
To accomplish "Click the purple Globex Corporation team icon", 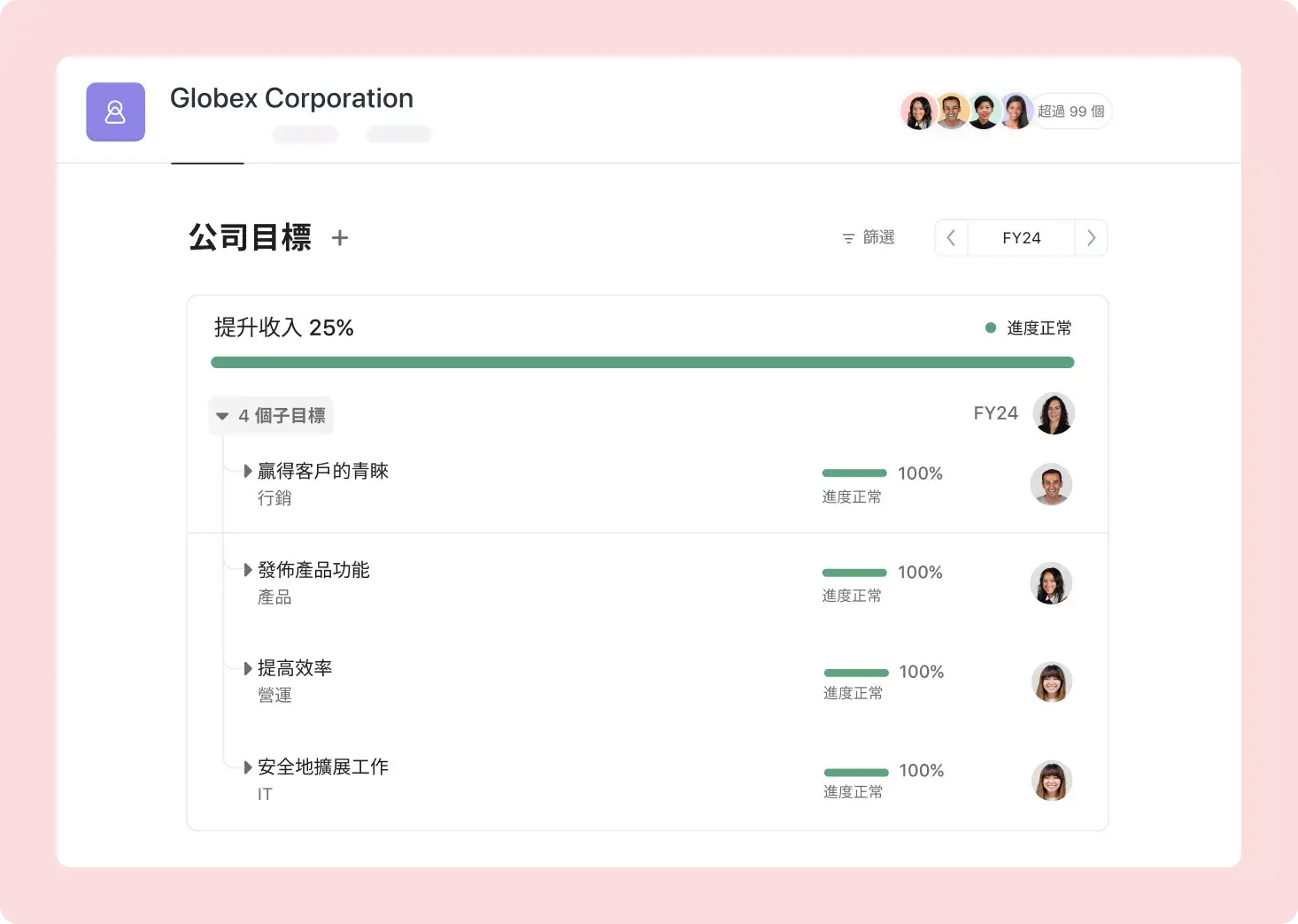I will (115, 112).
